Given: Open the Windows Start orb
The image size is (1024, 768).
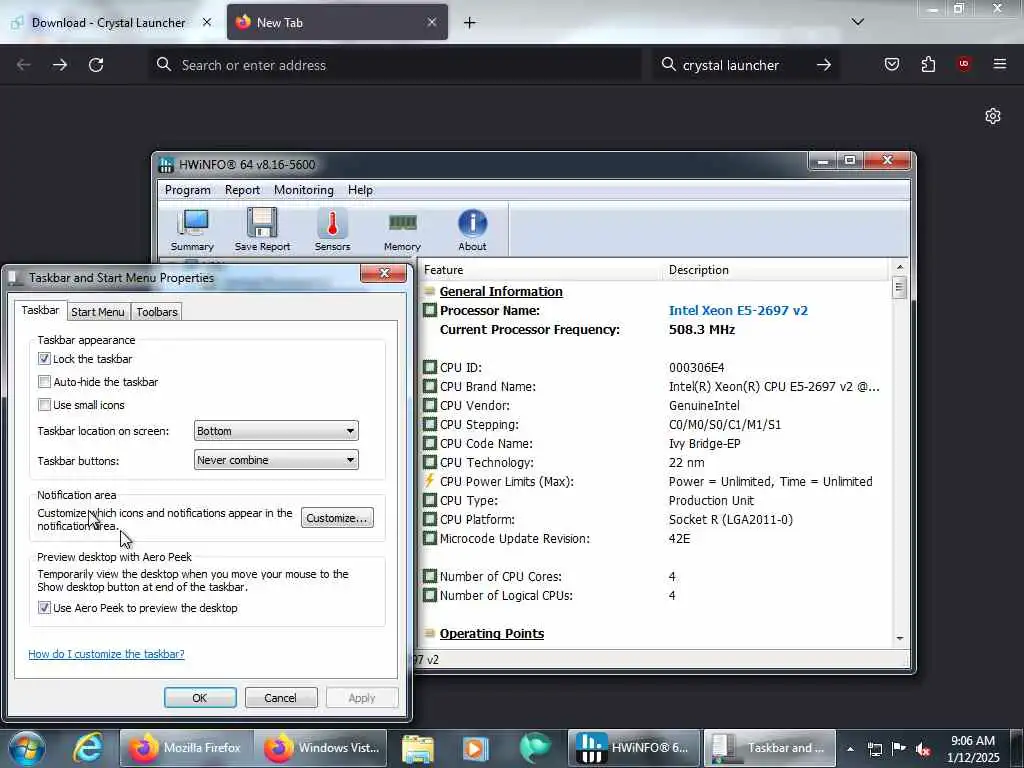Looking at the screenshot, I should coord(27,748).
